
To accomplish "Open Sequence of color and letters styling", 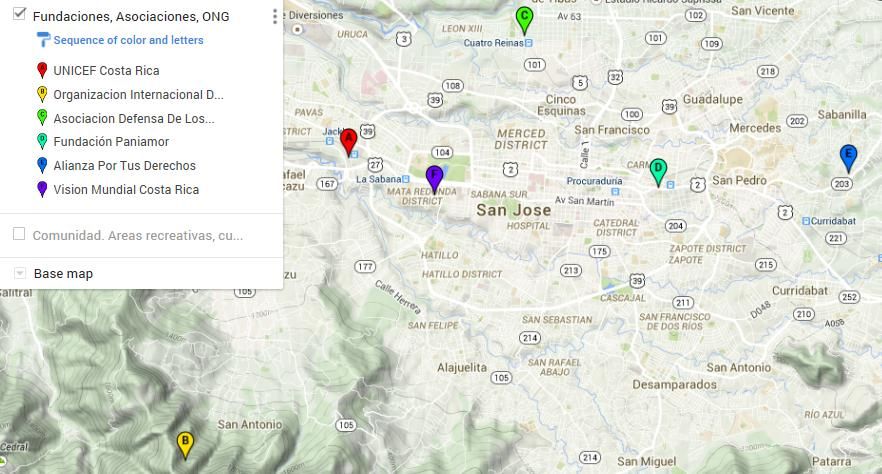I will click(128, 41).
